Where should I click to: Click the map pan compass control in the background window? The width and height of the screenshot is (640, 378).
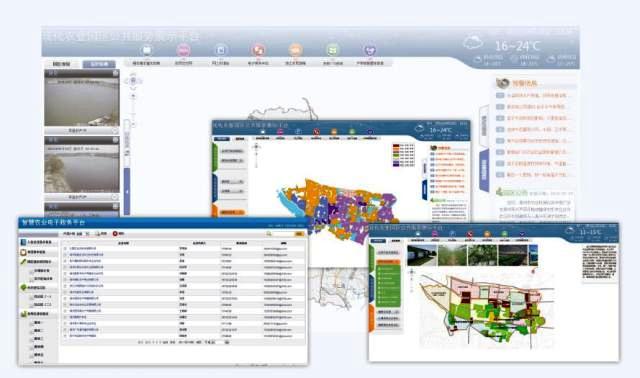click(133, 80)
